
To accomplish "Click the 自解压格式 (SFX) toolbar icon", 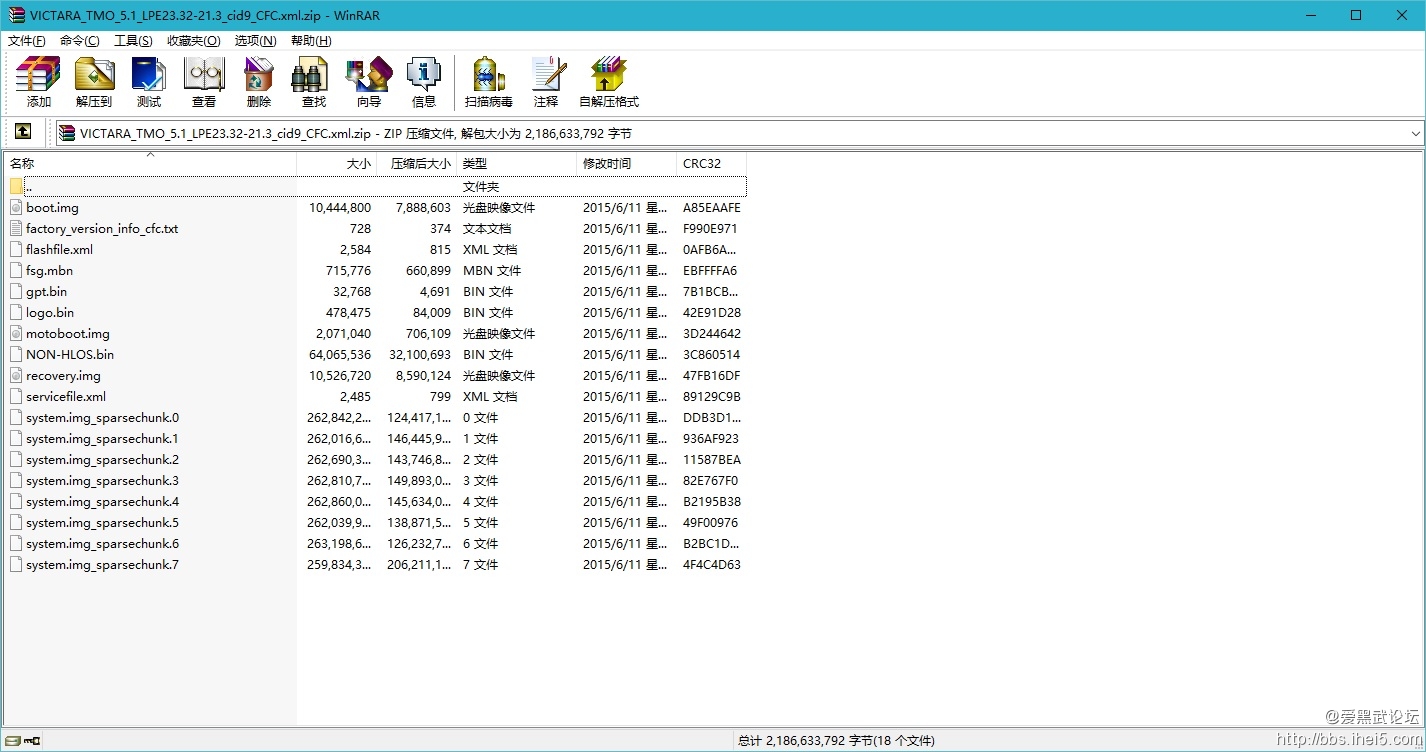I will click(x=608, y=74).
